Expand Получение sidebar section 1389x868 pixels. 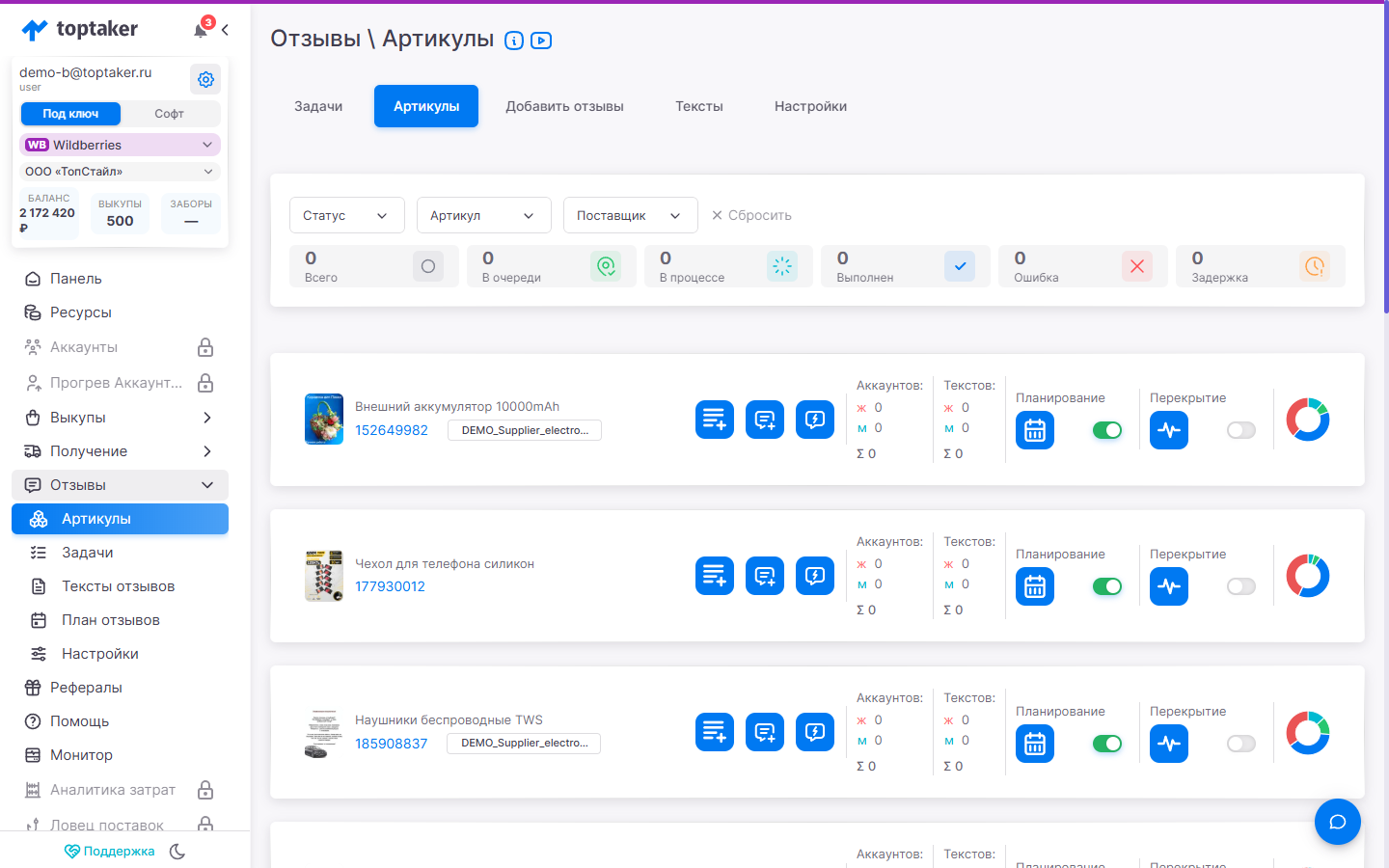point(120,451)
